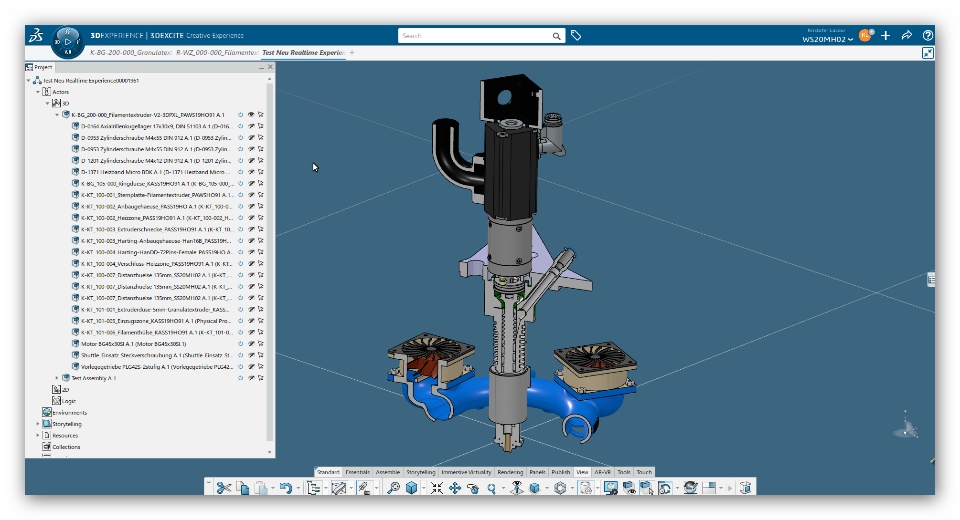Select the Zoom magnifier tool
This screenshot has width=960, height=520.
491,488
